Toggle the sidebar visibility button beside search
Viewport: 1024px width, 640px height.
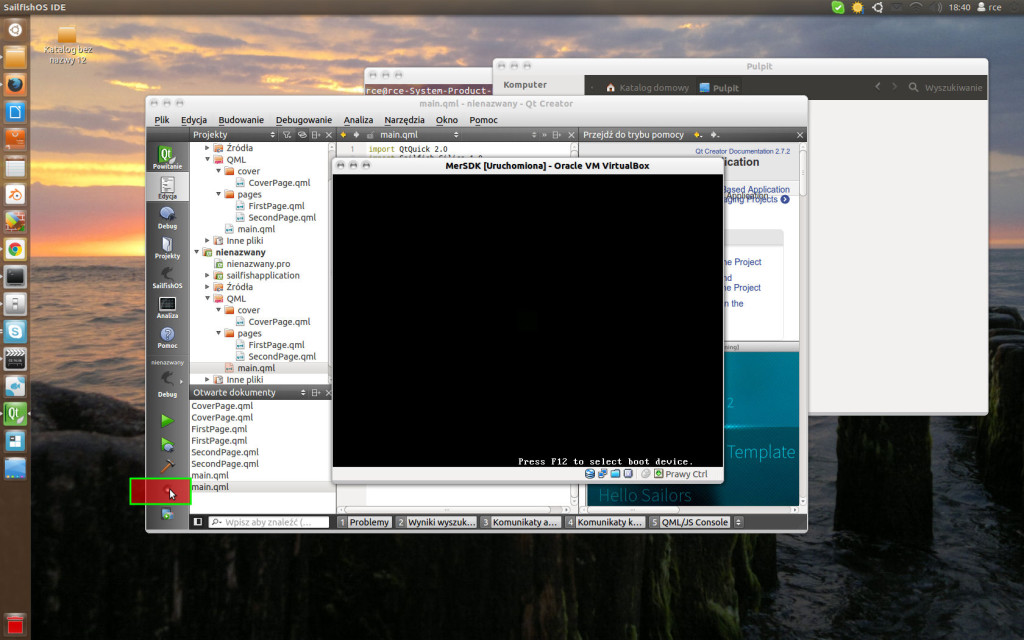click(x=198, y=522)
